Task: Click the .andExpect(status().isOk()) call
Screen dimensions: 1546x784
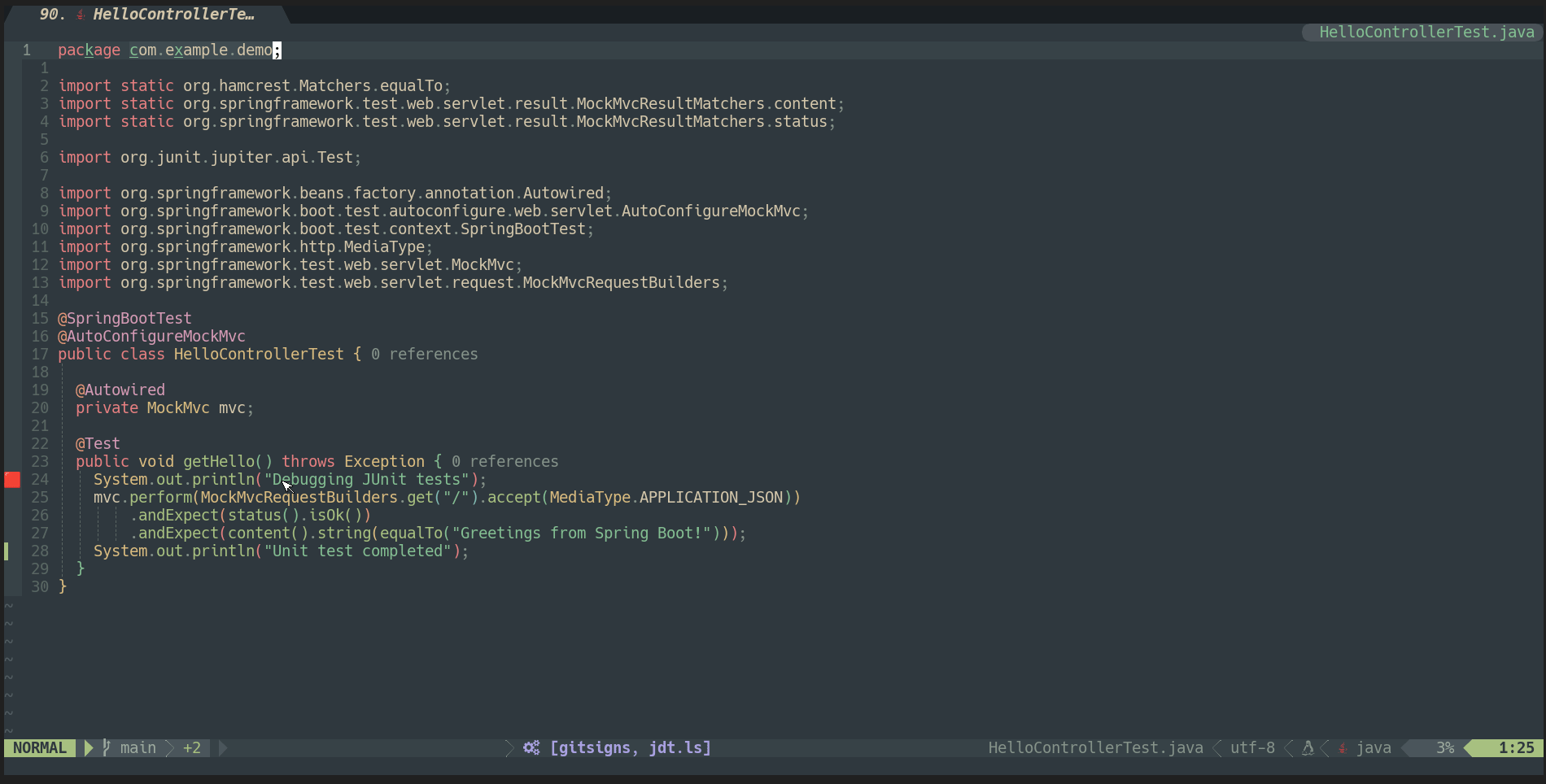Action: coord(250,515)
